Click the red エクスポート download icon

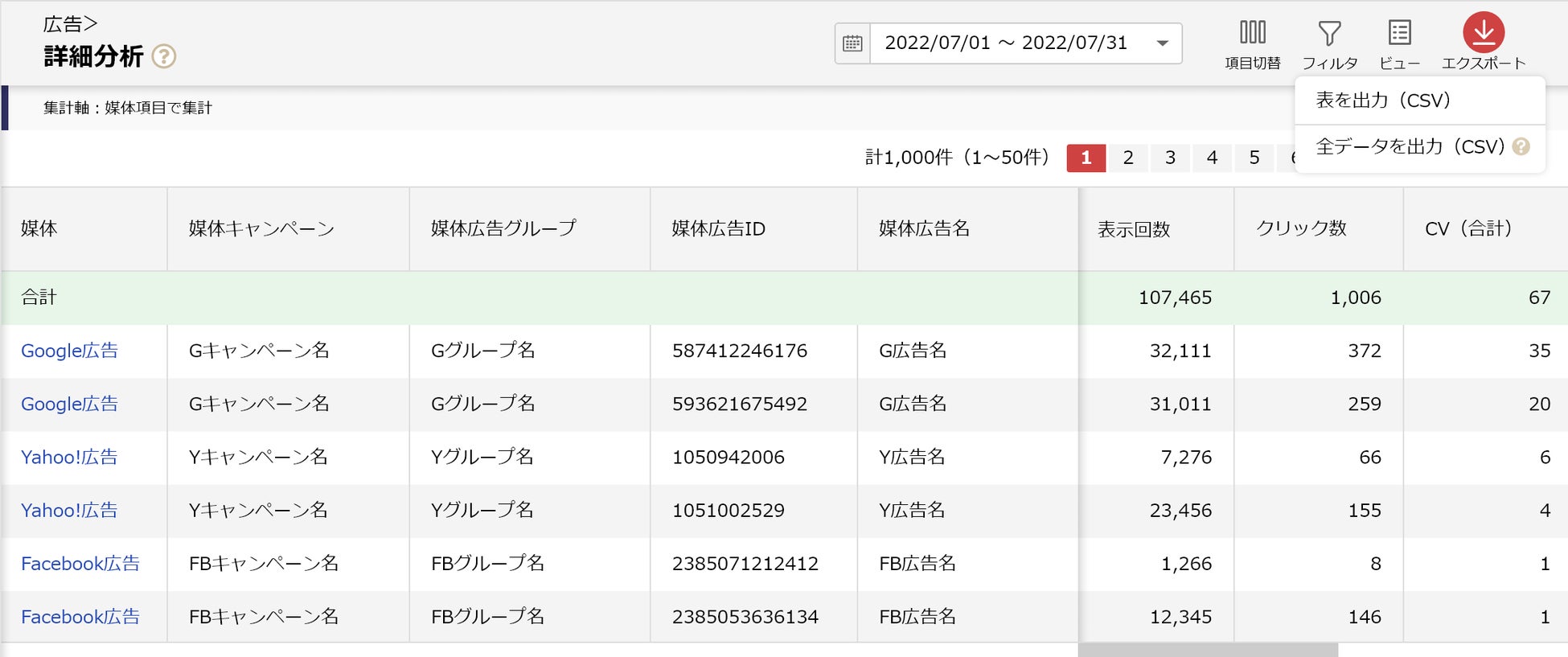(1483, 33)
